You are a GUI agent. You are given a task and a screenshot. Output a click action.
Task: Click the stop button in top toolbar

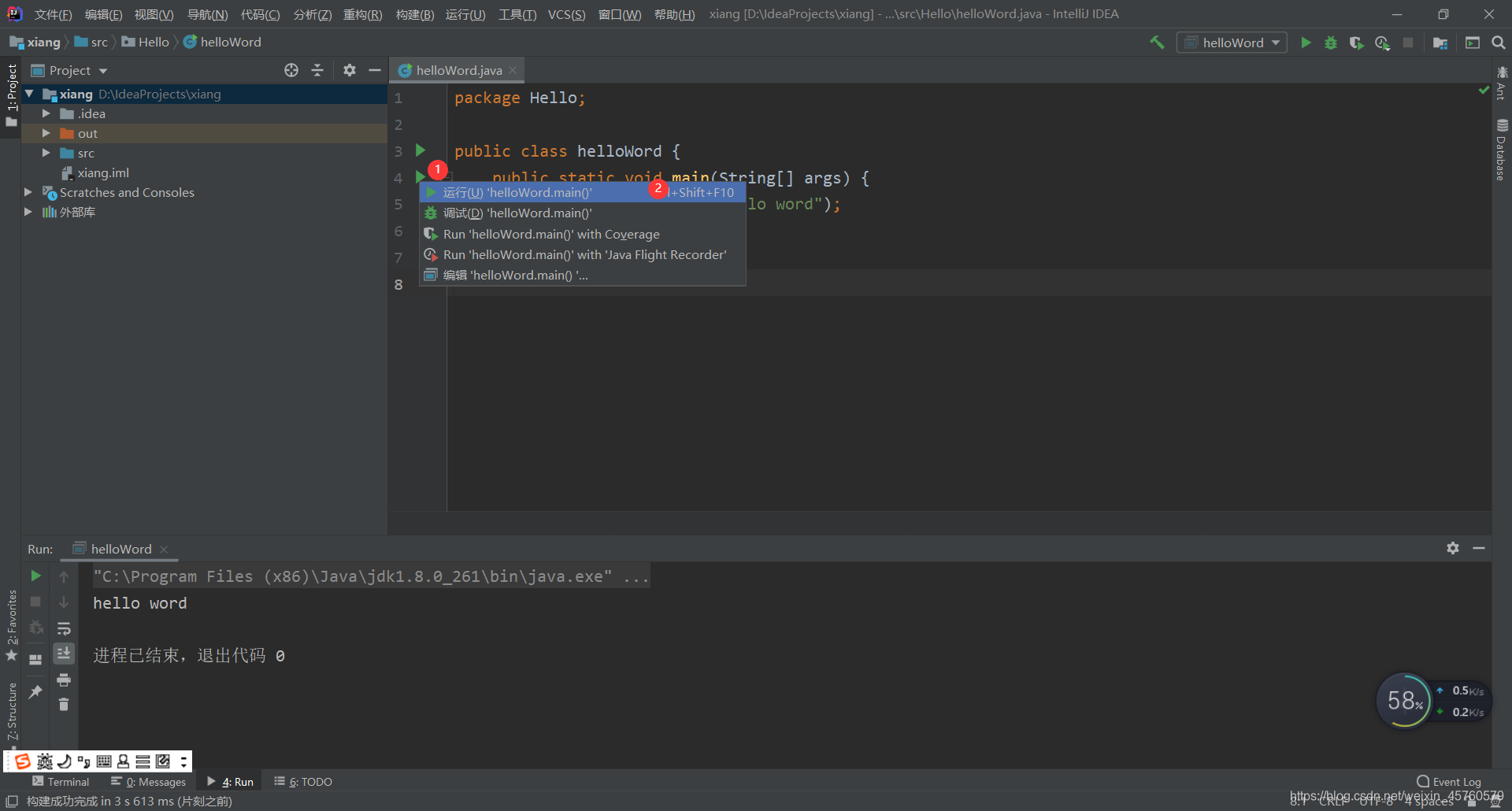(x=1408, y=43)
